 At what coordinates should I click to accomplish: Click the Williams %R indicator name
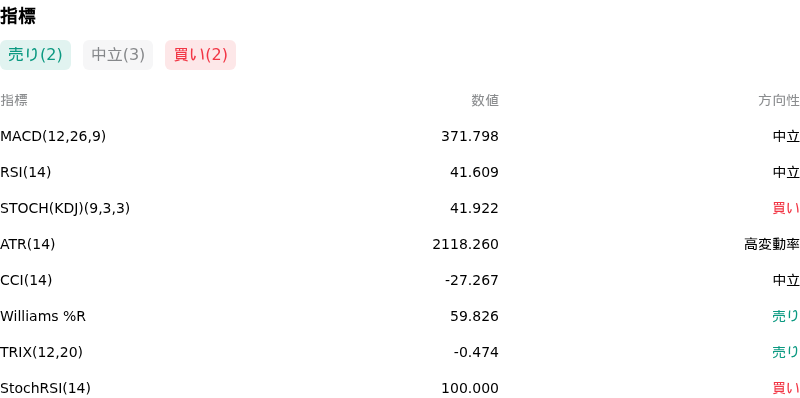(x=43, y=316)
